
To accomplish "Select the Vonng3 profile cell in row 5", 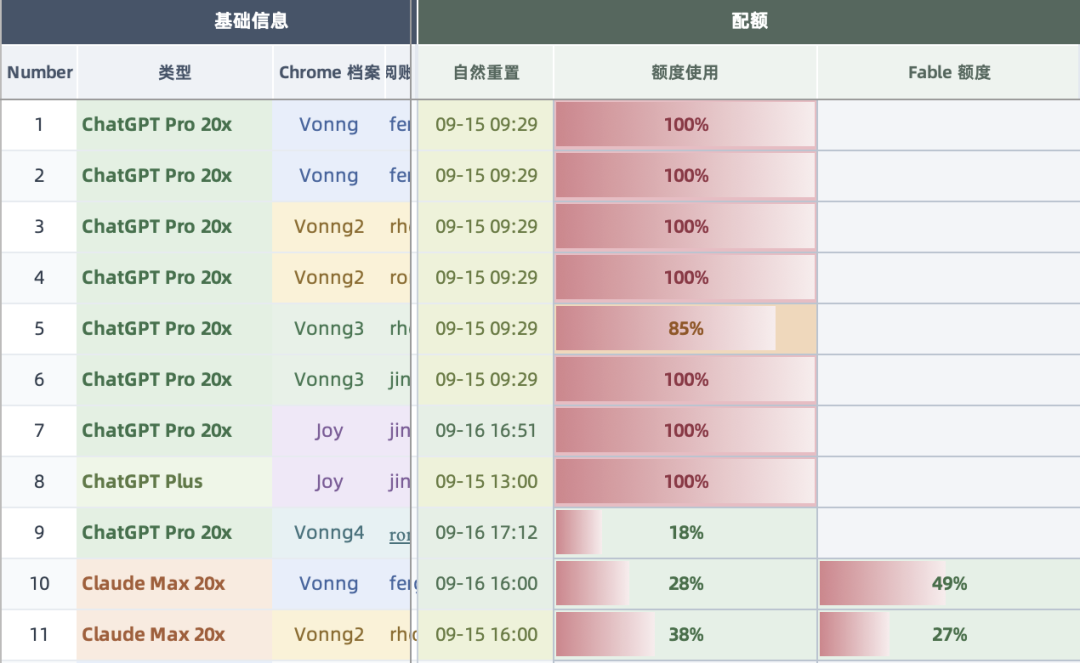I will pos(329,328).
